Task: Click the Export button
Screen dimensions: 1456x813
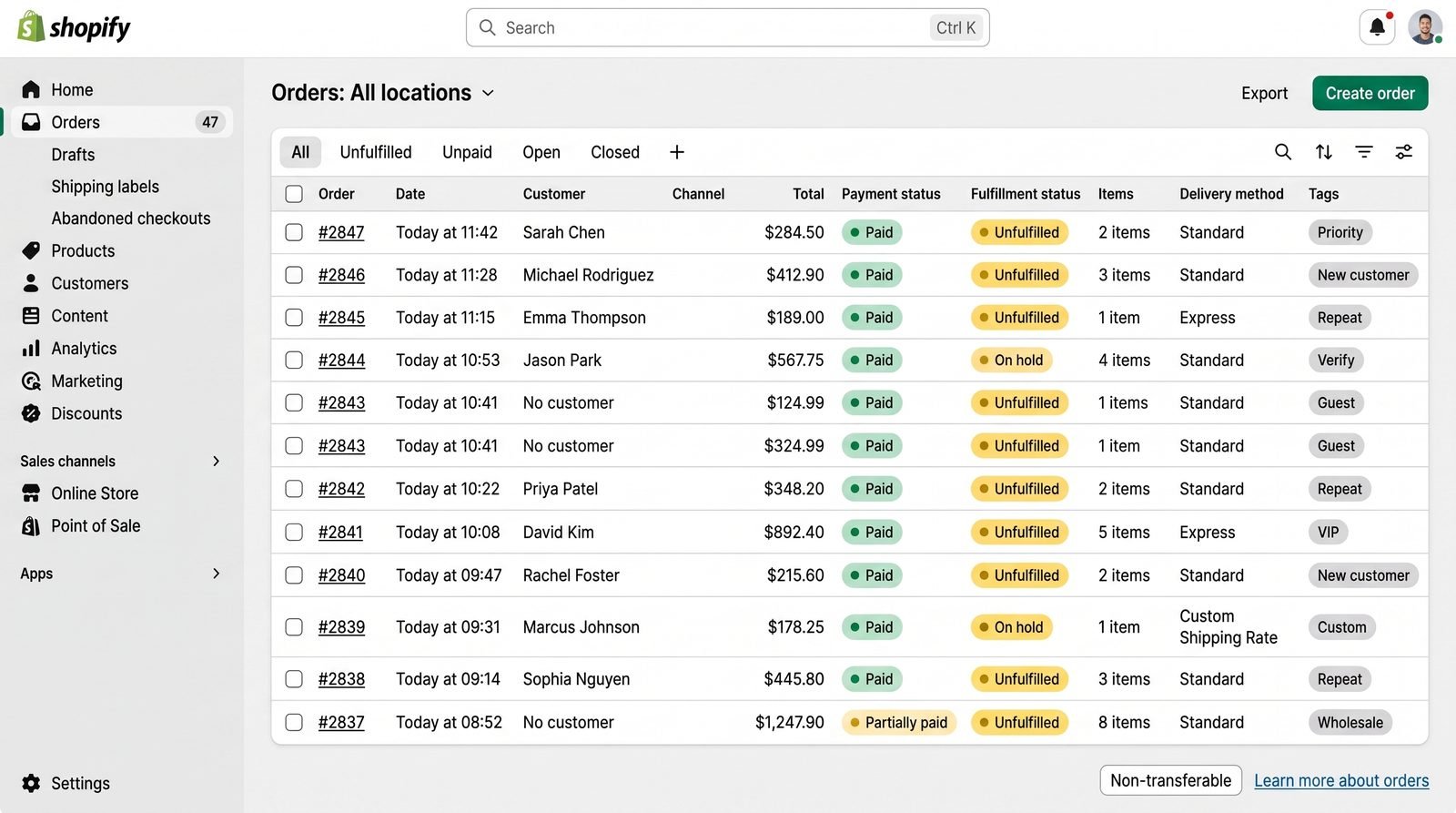Action: [1264, 93]
